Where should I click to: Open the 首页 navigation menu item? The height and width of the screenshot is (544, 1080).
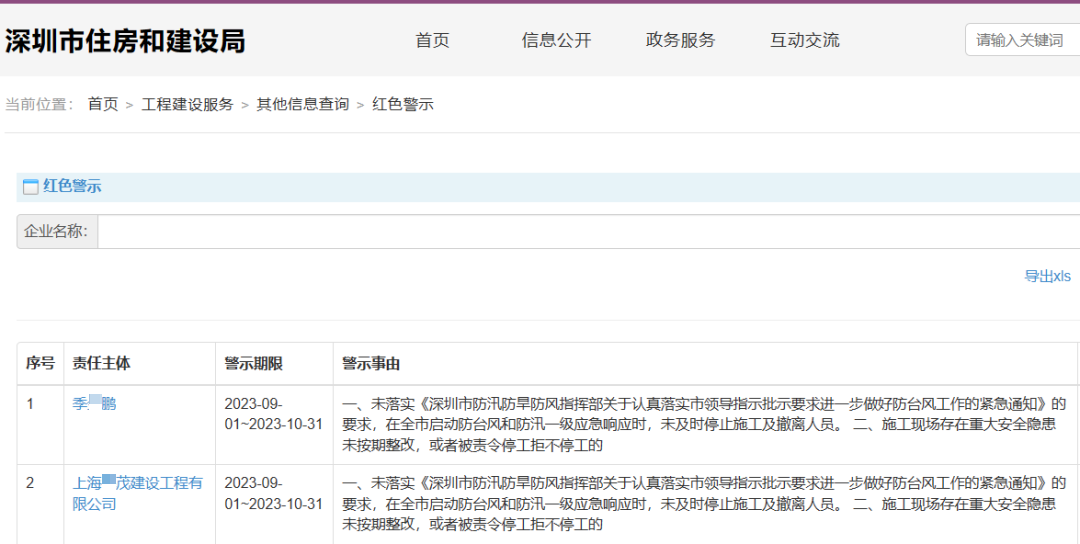pos(433,40)
